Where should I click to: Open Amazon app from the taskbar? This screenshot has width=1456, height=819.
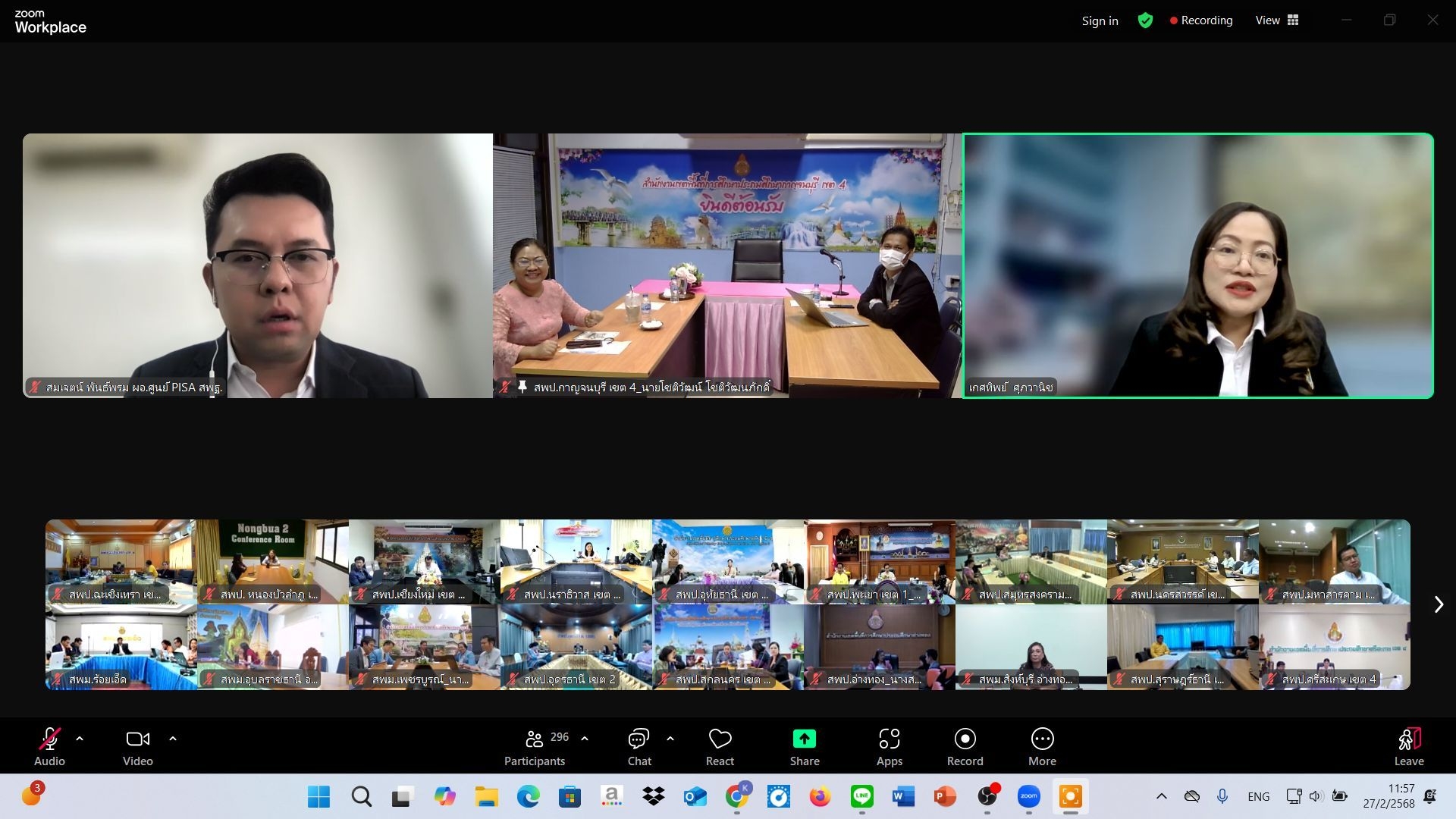pyautogui.click(x=611, y=796)
